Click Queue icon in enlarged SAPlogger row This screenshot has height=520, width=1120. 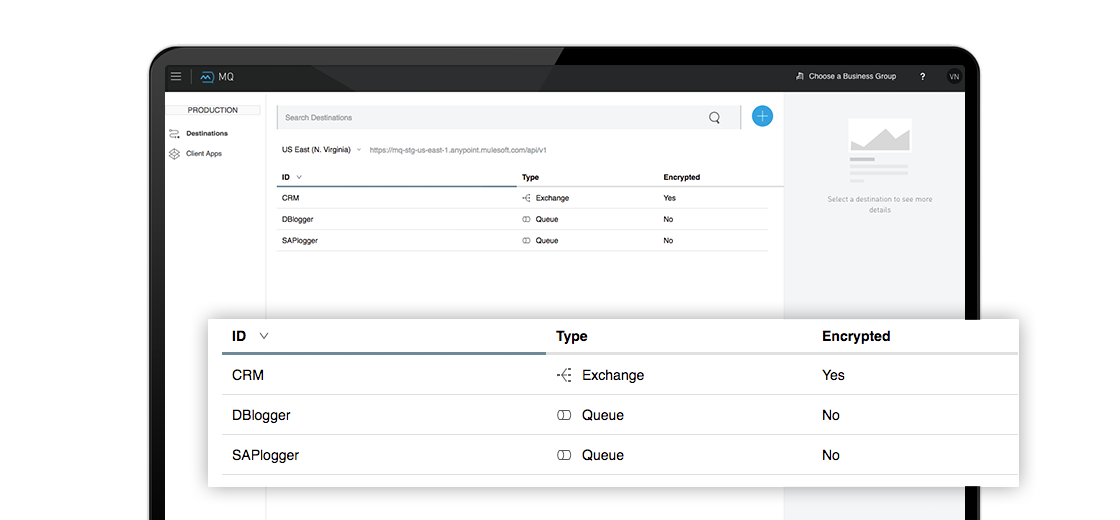point(564,455)
